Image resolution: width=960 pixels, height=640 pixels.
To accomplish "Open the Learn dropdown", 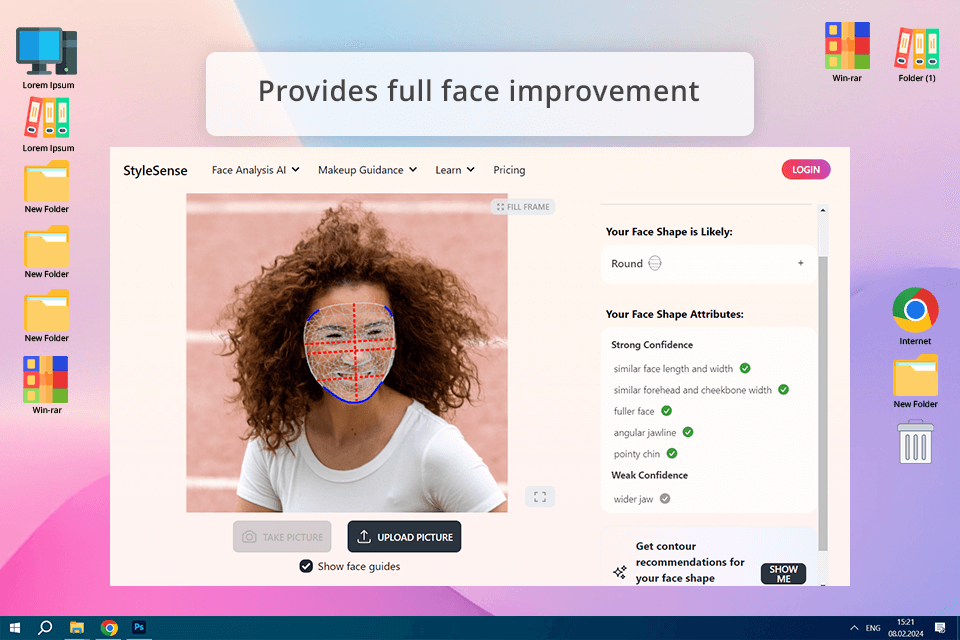I will pyautogui.click(x=454, y=170).
